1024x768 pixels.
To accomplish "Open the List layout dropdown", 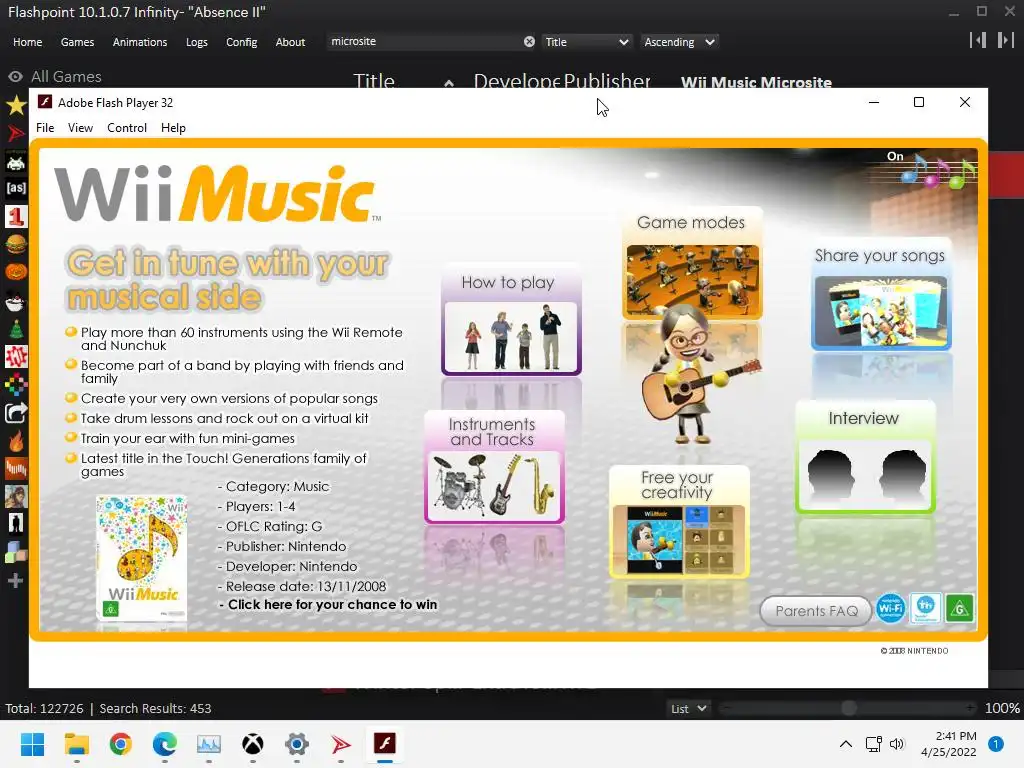I will coord(688,709).
